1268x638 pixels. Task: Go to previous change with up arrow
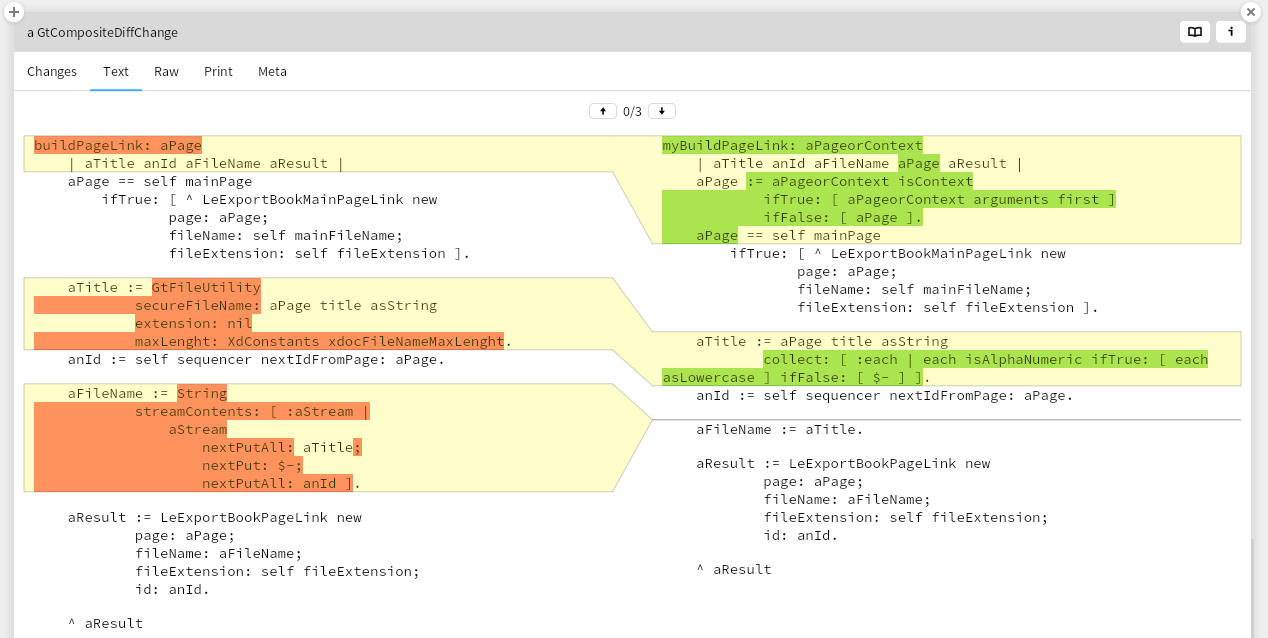coord(602,111)
